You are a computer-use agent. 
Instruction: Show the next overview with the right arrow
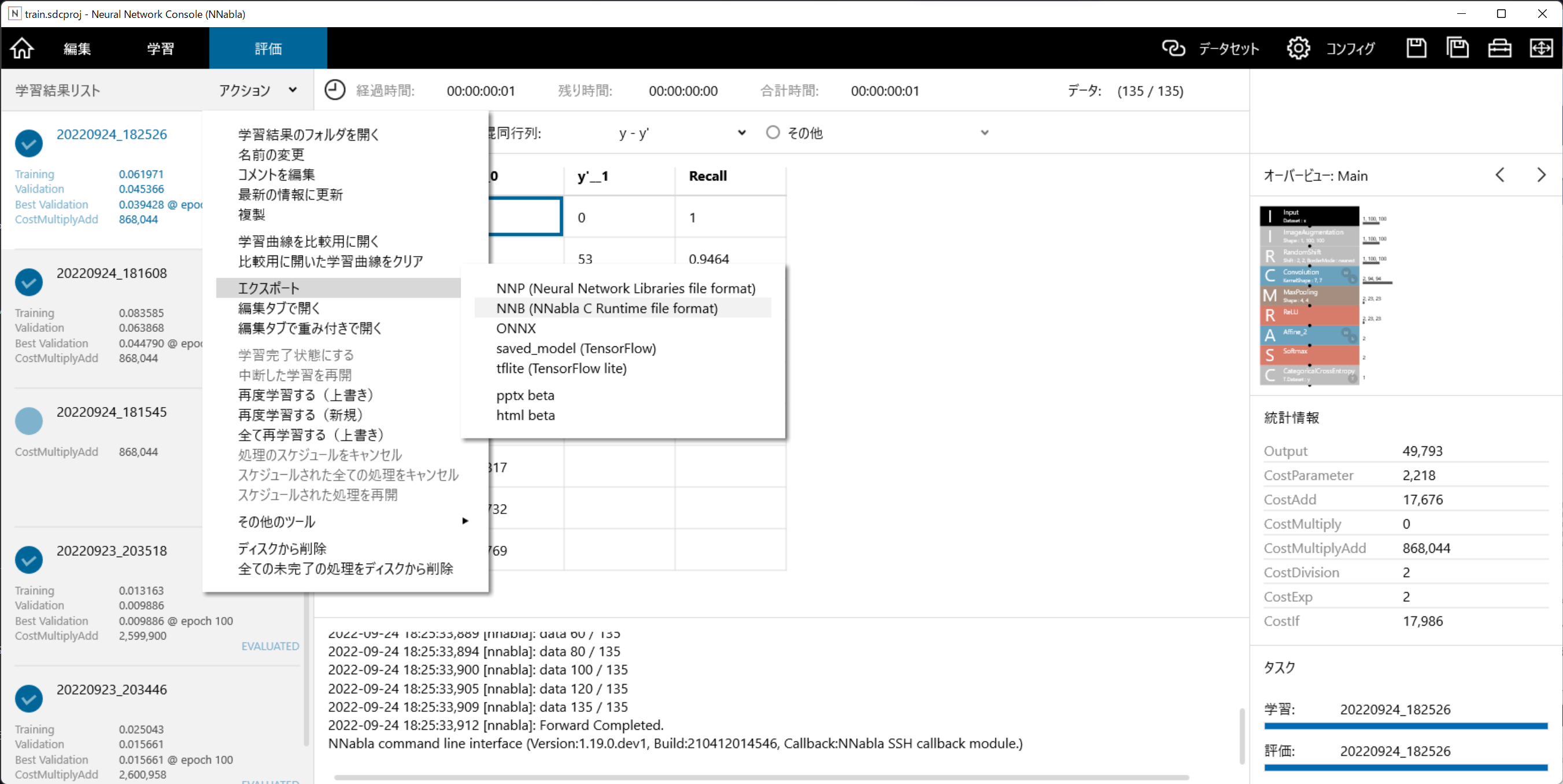(x=1541, y=175)
